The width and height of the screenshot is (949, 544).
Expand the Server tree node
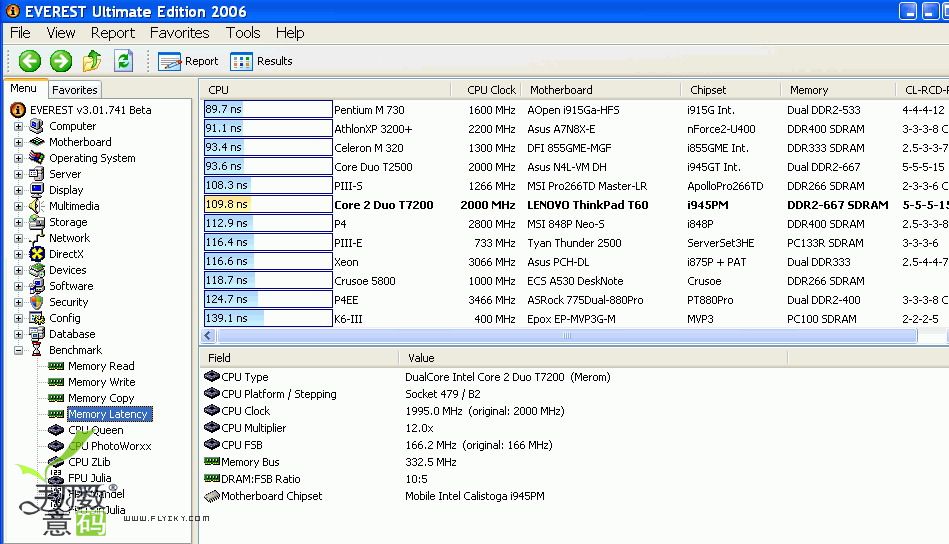point(18,174)
